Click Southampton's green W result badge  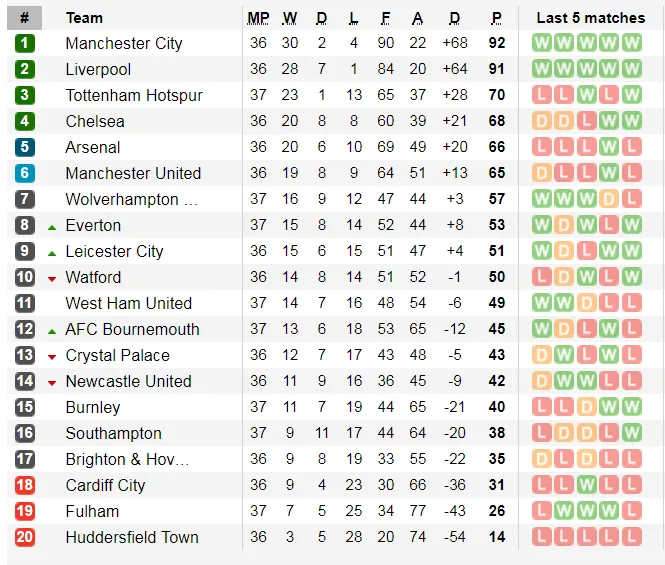click(x=631, y=433)
